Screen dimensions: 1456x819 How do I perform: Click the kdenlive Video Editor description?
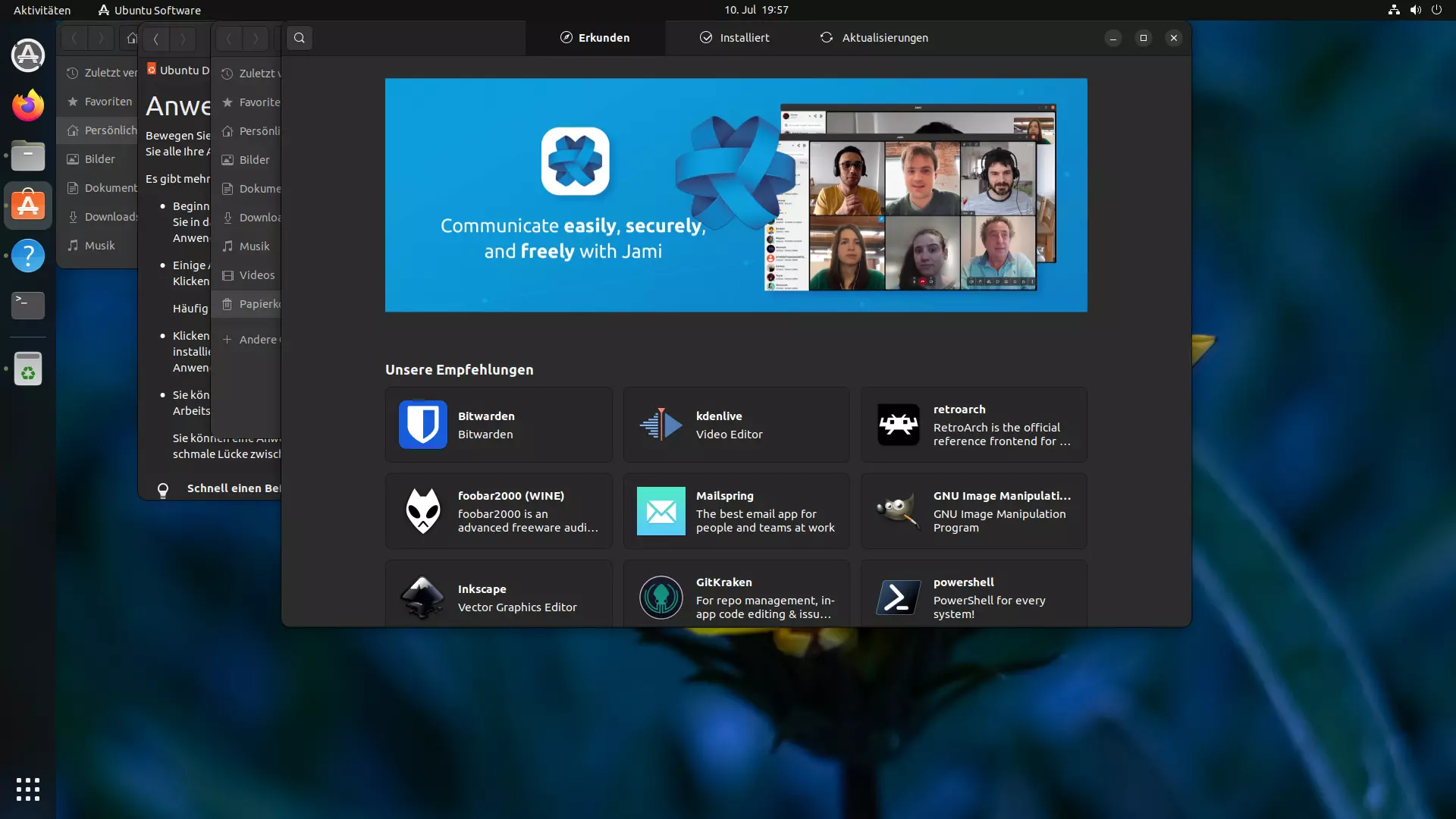tap(729, 435)
